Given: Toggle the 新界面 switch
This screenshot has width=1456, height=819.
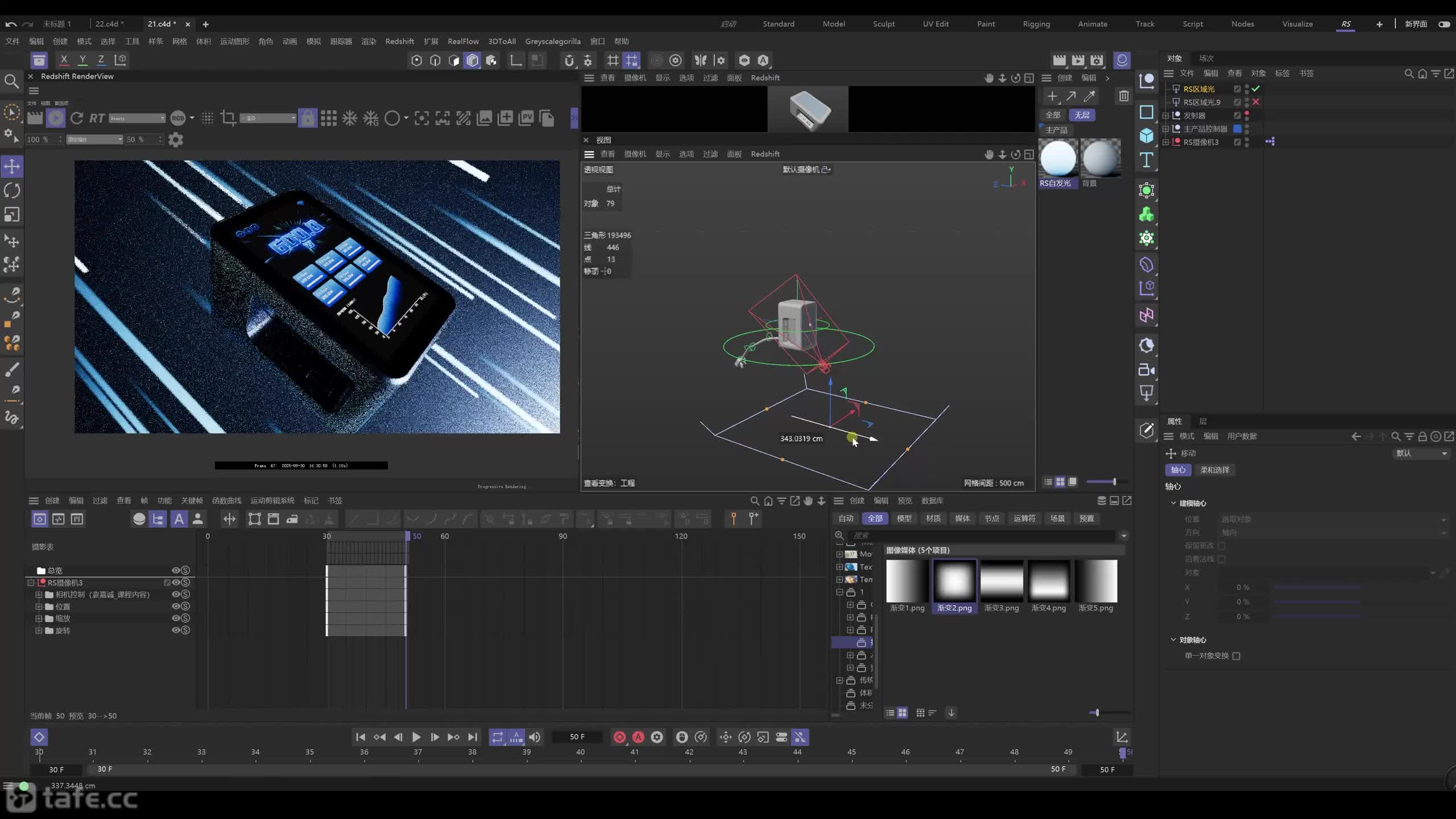Looking at the screenshot, I should [1444, 24].
